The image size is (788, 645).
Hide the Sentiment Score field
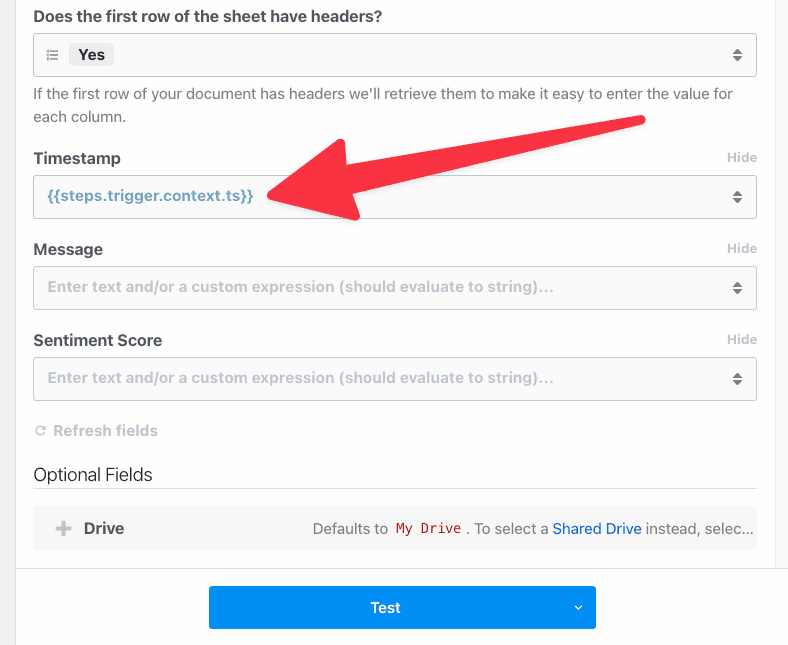(742, 339)
